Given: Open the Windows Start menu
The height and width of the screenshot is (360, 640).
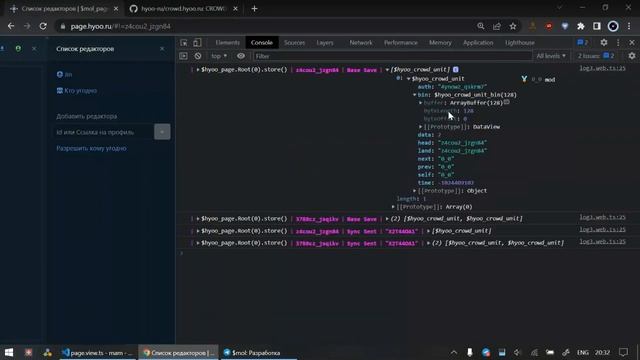Looking at the screenshot, I should (x=9, y=353).
